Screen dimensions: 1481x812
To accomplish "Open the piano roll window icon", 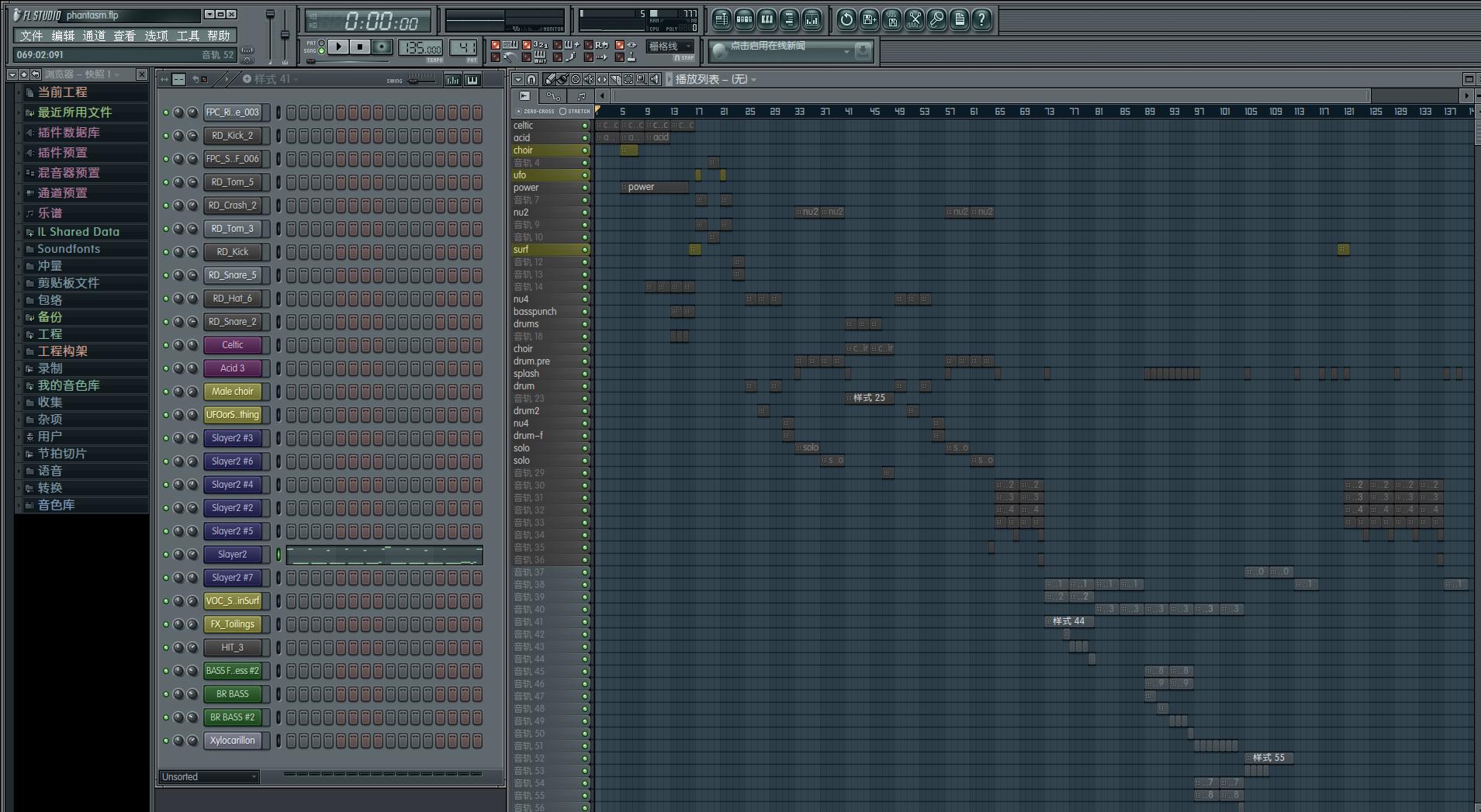I will point(766,19).
